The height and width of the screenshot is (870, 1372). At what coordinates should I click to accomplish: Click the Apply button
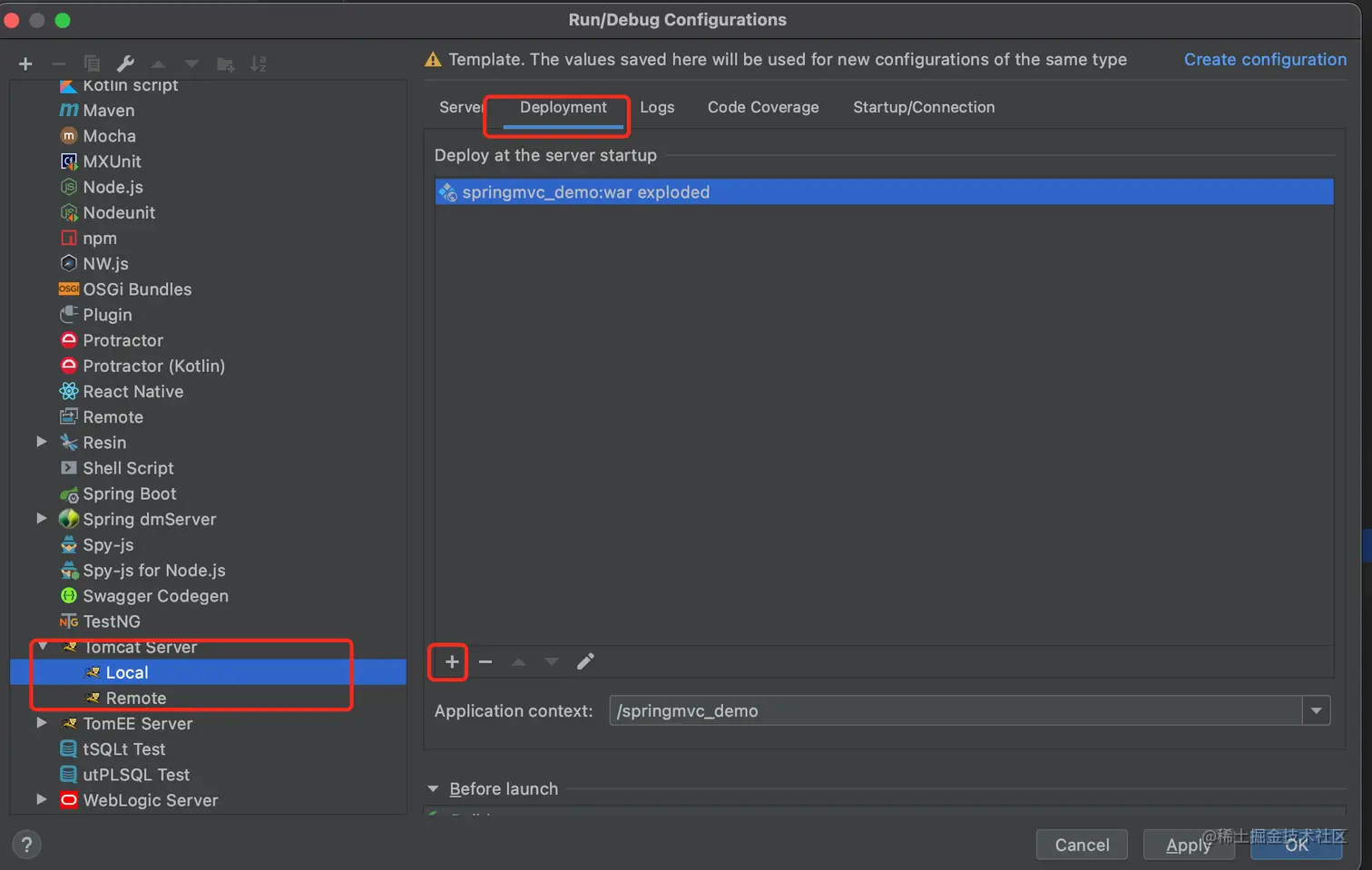[1189, 845]
